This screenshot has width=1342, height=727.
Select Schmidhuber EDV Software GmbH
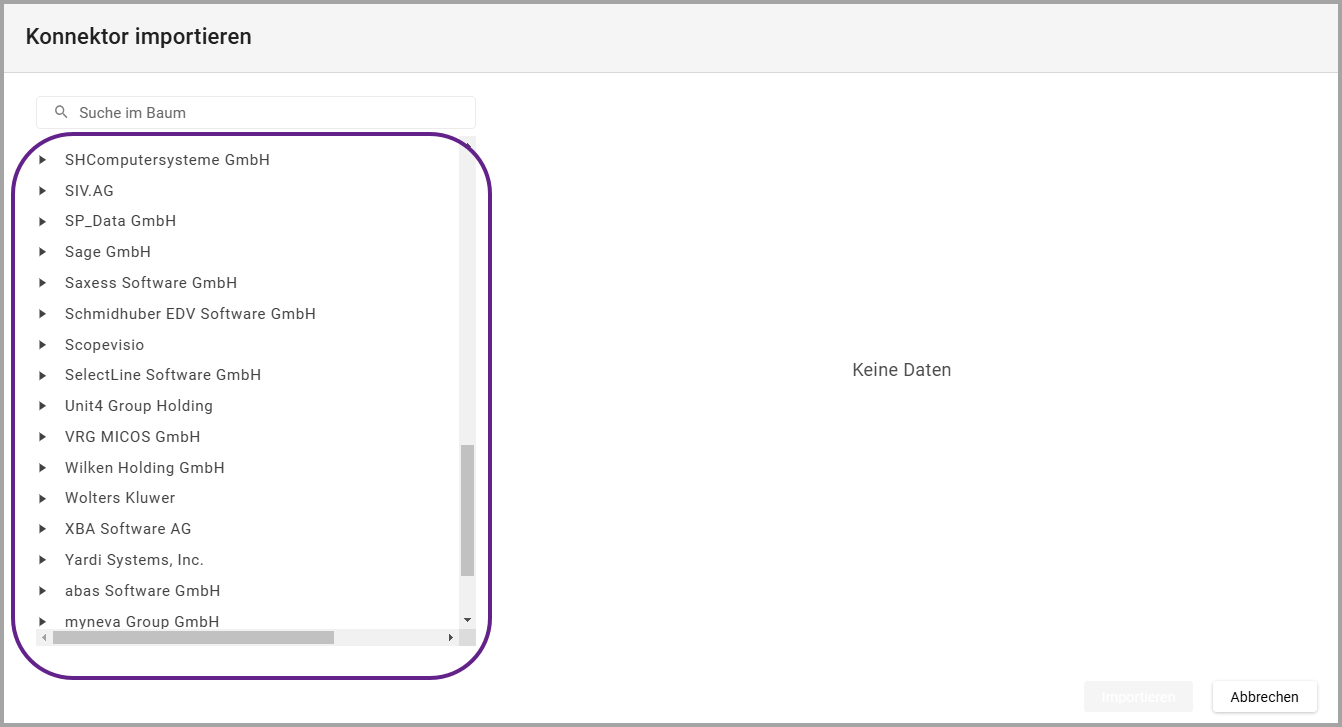pos(190,314)
